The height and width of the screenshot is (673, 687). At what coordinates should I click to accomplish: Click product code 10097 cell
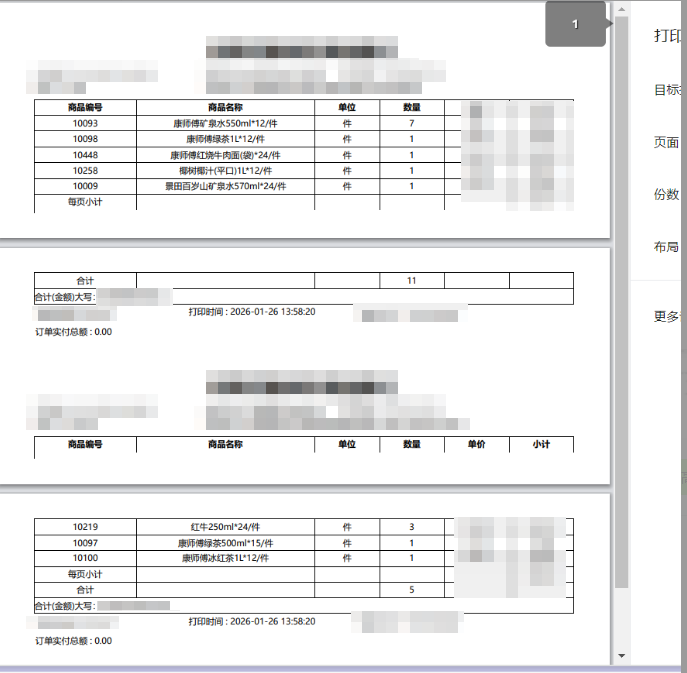85,543
